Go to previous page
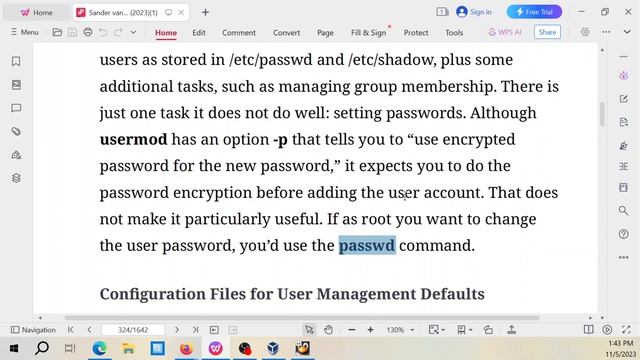 point(89,329)
